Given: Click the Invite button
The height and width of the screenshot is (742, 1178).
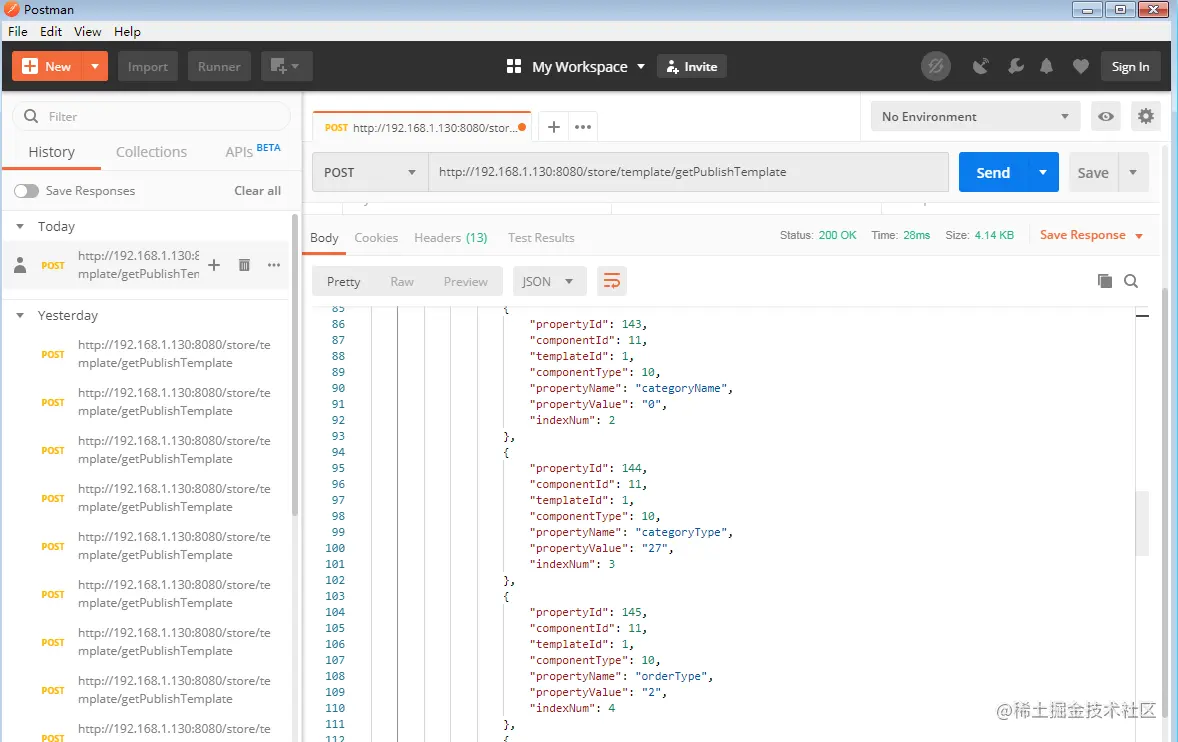Looking at the screenshot, I should click(692, 67).
